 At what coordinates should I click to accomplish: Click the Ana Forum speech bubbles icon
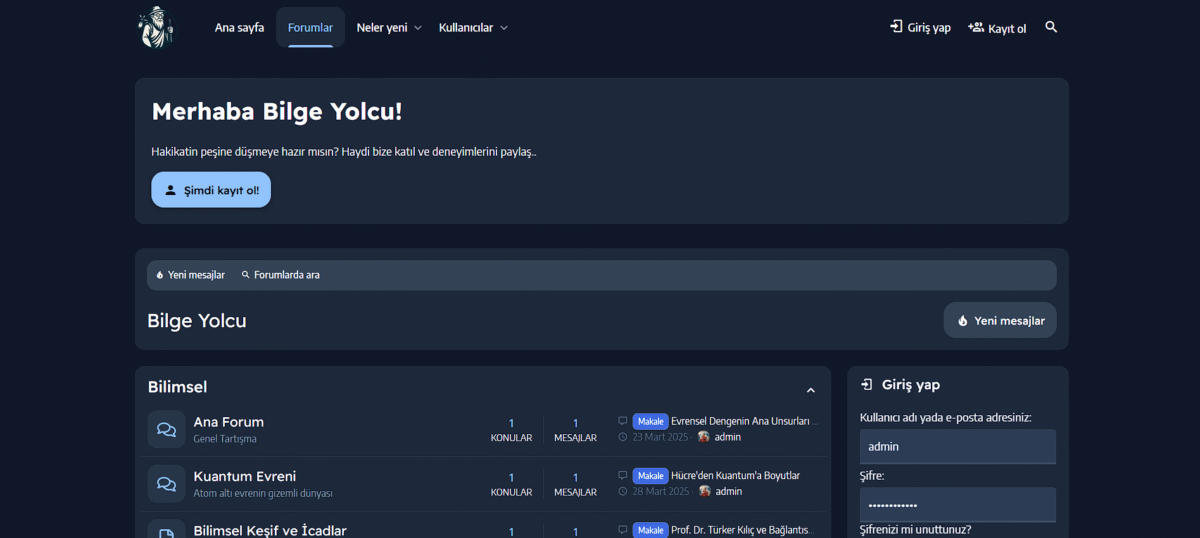point(166,429)
